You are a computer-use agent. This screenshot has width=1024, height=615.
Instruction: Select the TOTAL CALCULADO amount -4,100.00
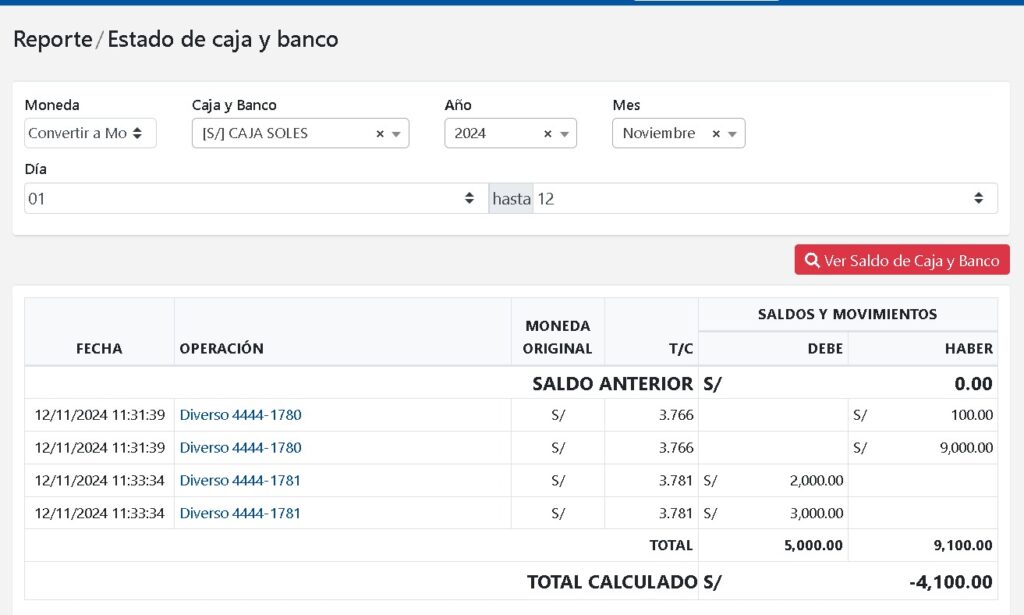(950, 582)
